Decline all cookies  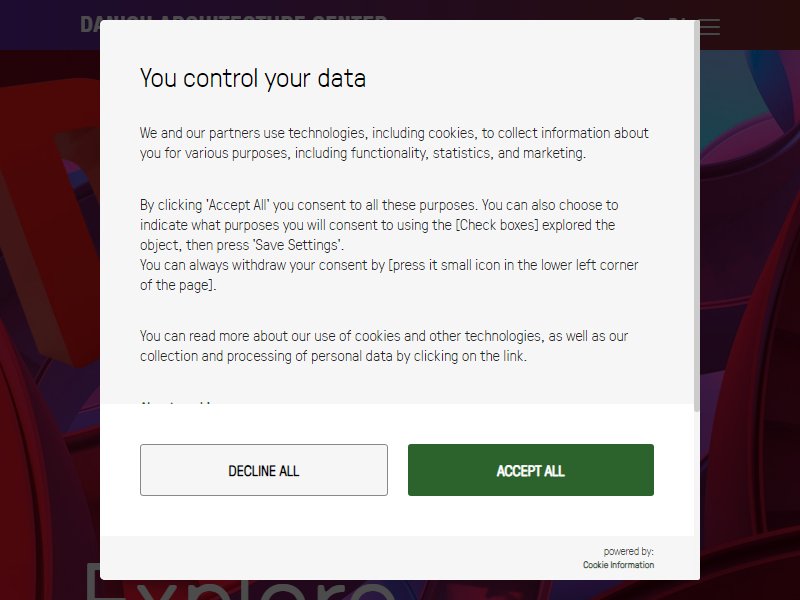coord(264,470)
